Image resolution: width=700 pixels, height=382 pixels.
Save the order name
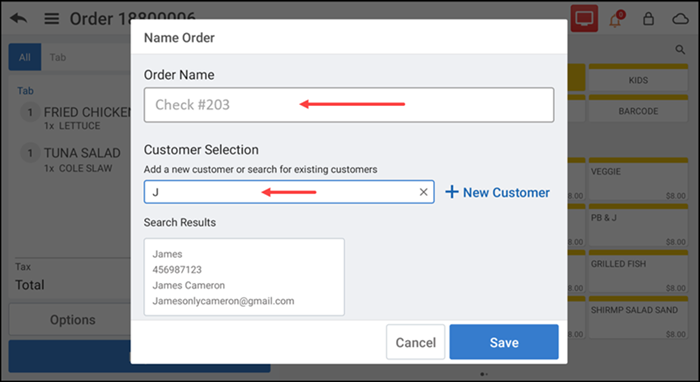click(x=504, y=342)
